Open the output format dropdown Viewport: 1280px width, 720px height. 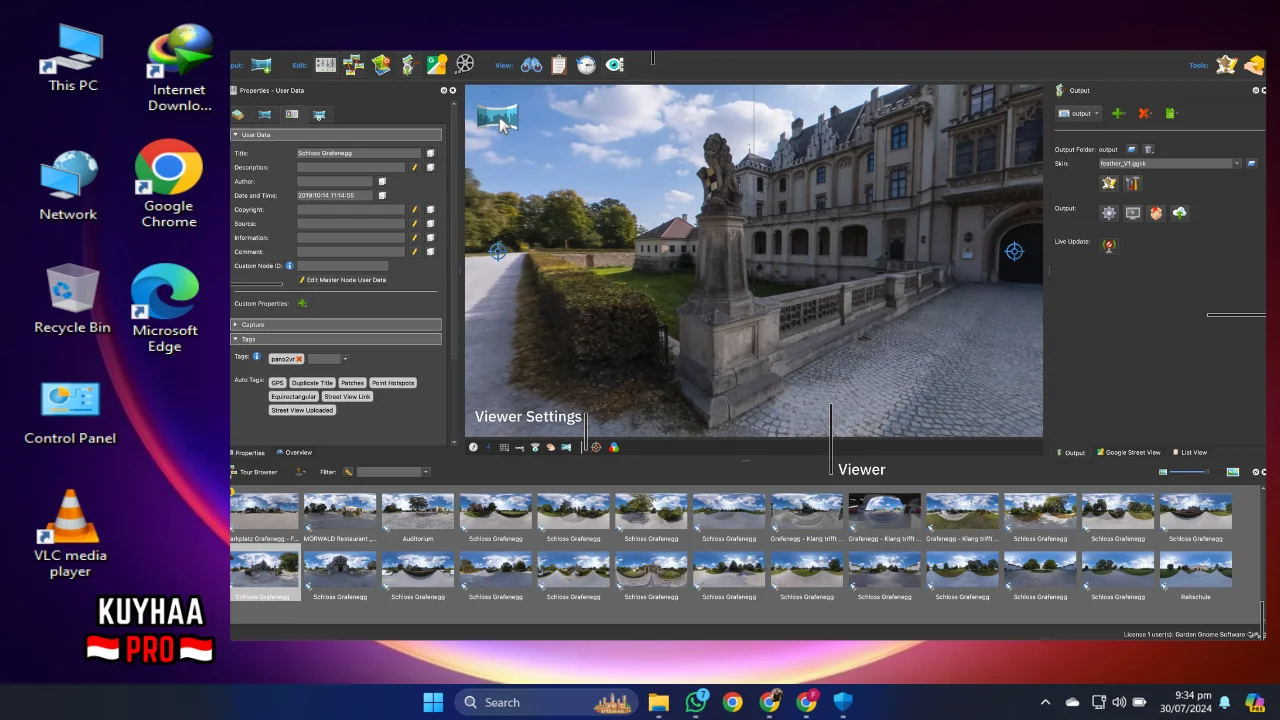coord(1080,113)
